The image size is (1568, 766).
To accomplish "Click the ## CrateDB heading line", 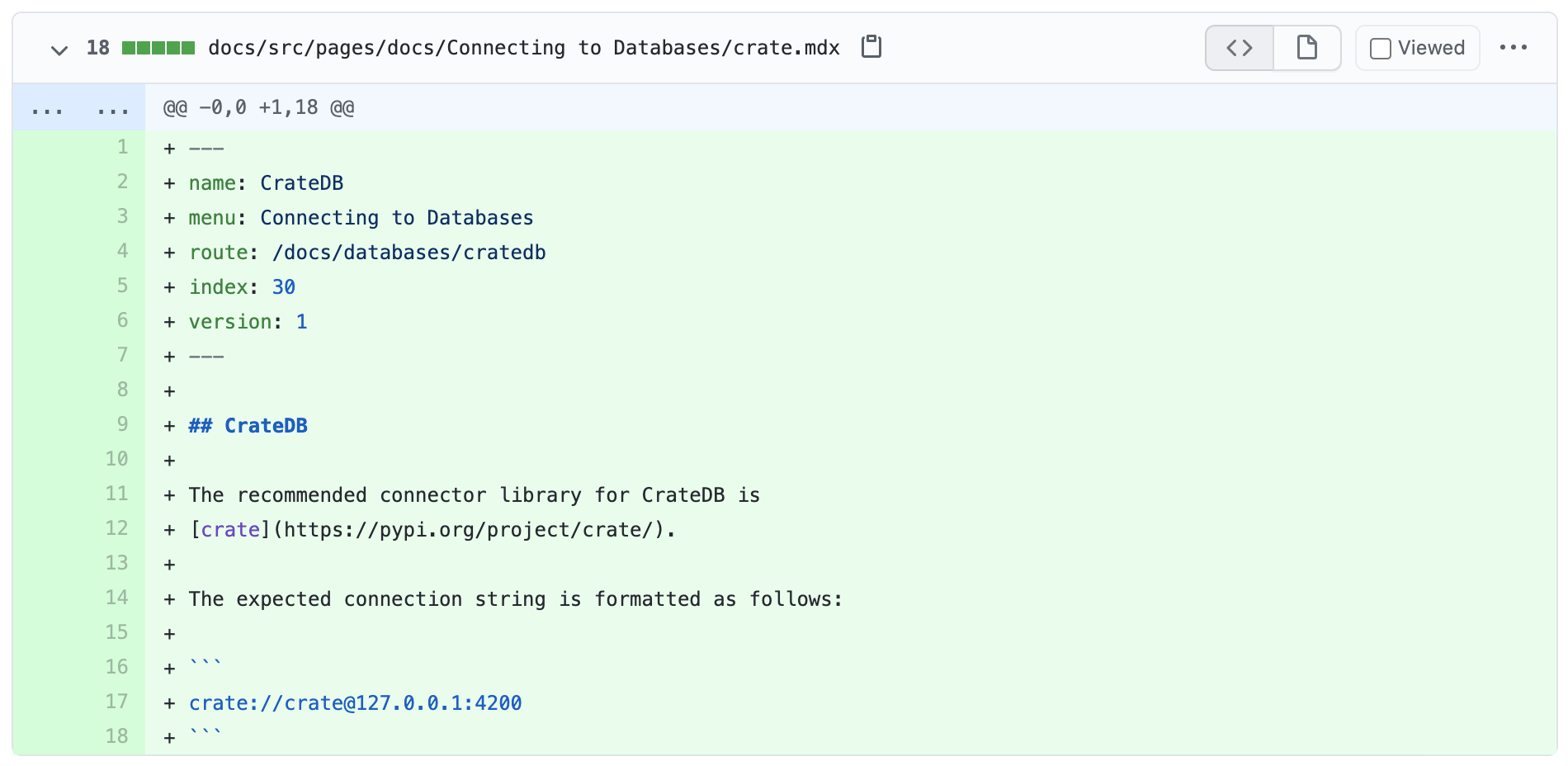I will (x=248, y=426).
